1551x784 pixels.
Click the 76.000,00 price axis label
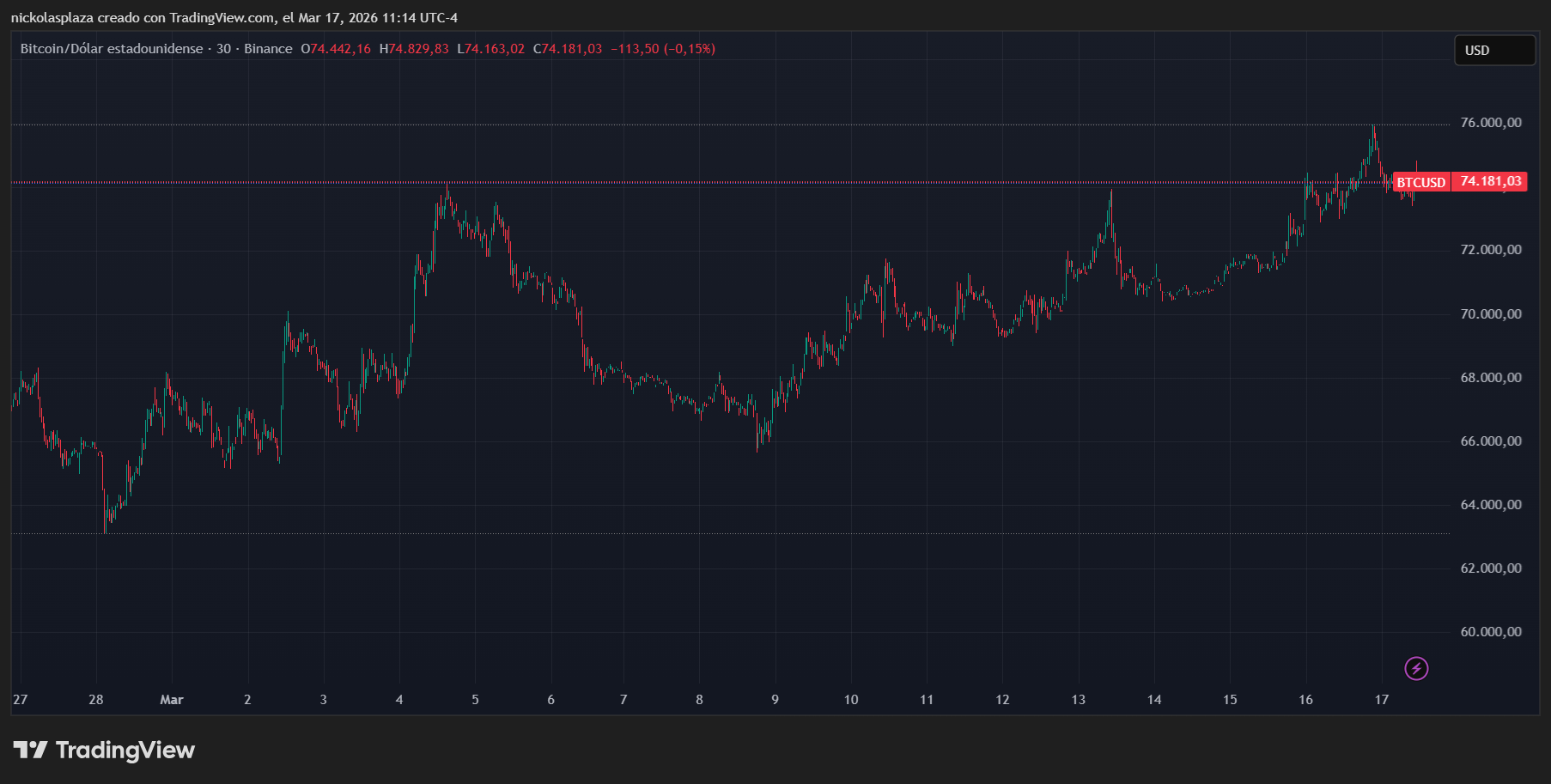[x=1490, y=123]
